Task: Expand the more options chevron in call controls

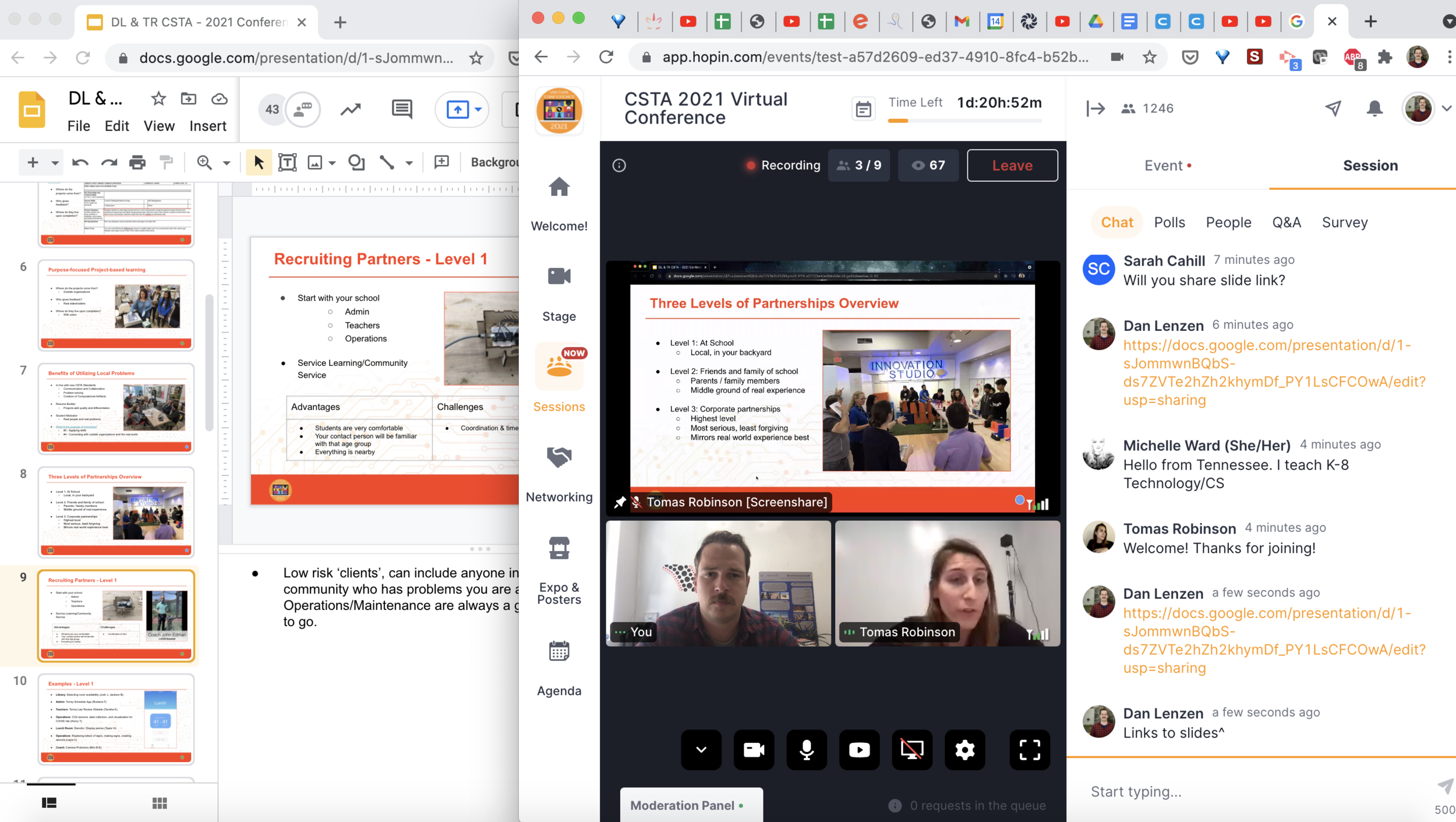Action: [701, 750]
